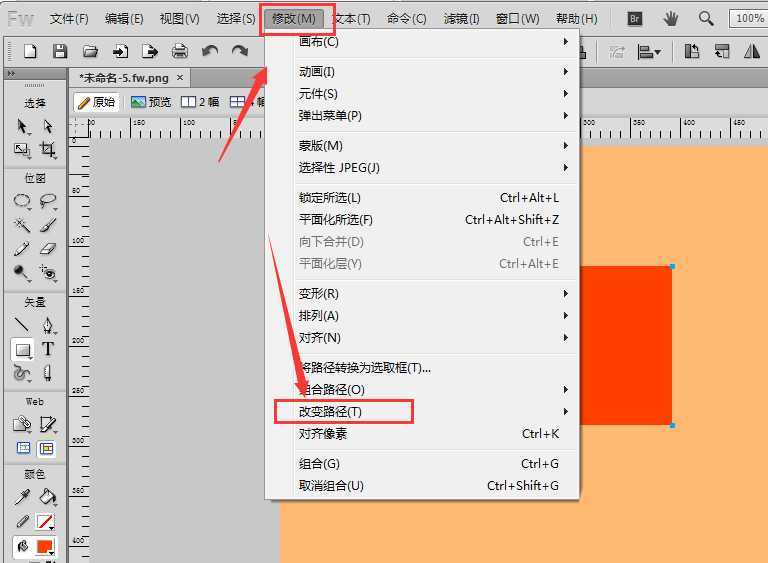Launch Adobe Bridge with the Br icon
This screenshot has width=768, height=563.
(x=634, y=18)
